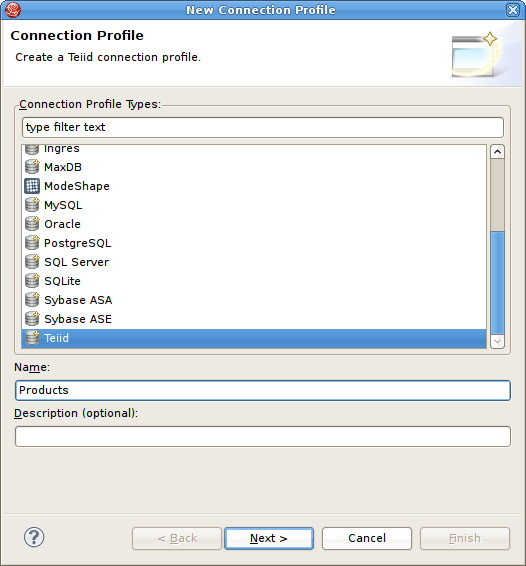
Task: Select SQLite profile type
Action: coord(254,281)
